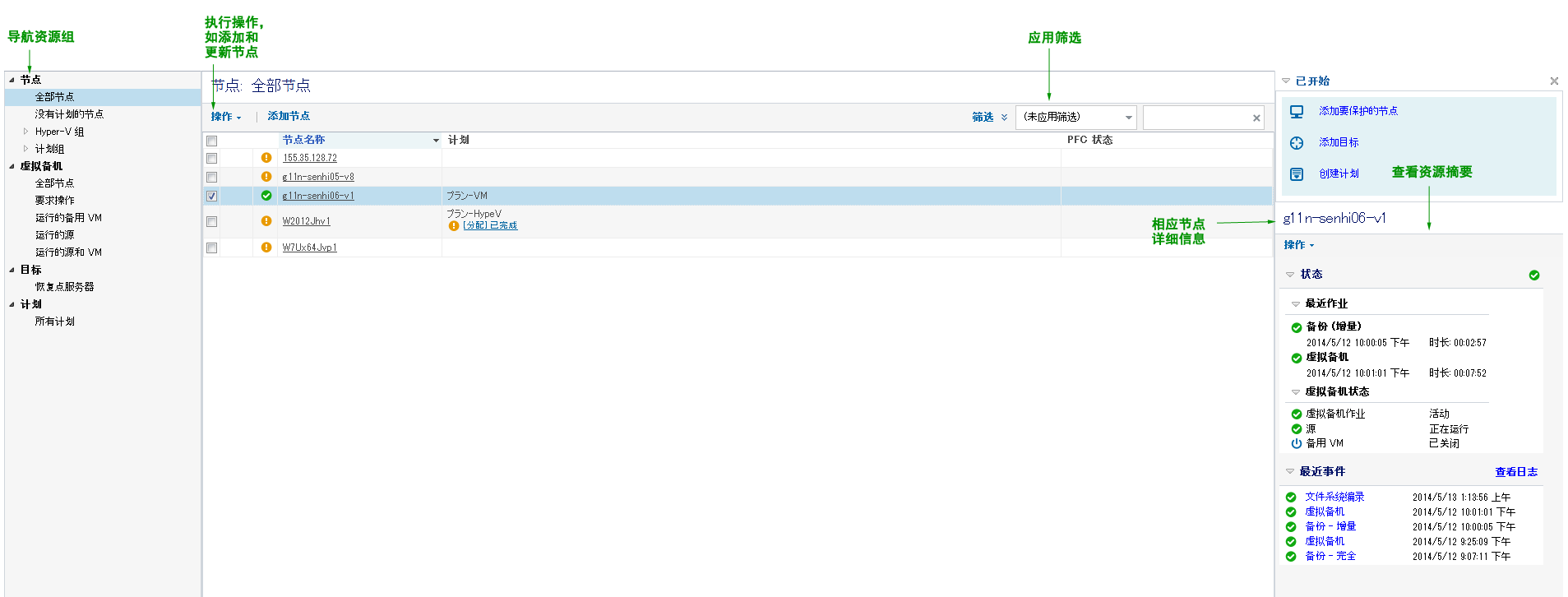This screenshot has height=597, width=1568.
Task: Click the filter search input field
Action: point(1196,118)
